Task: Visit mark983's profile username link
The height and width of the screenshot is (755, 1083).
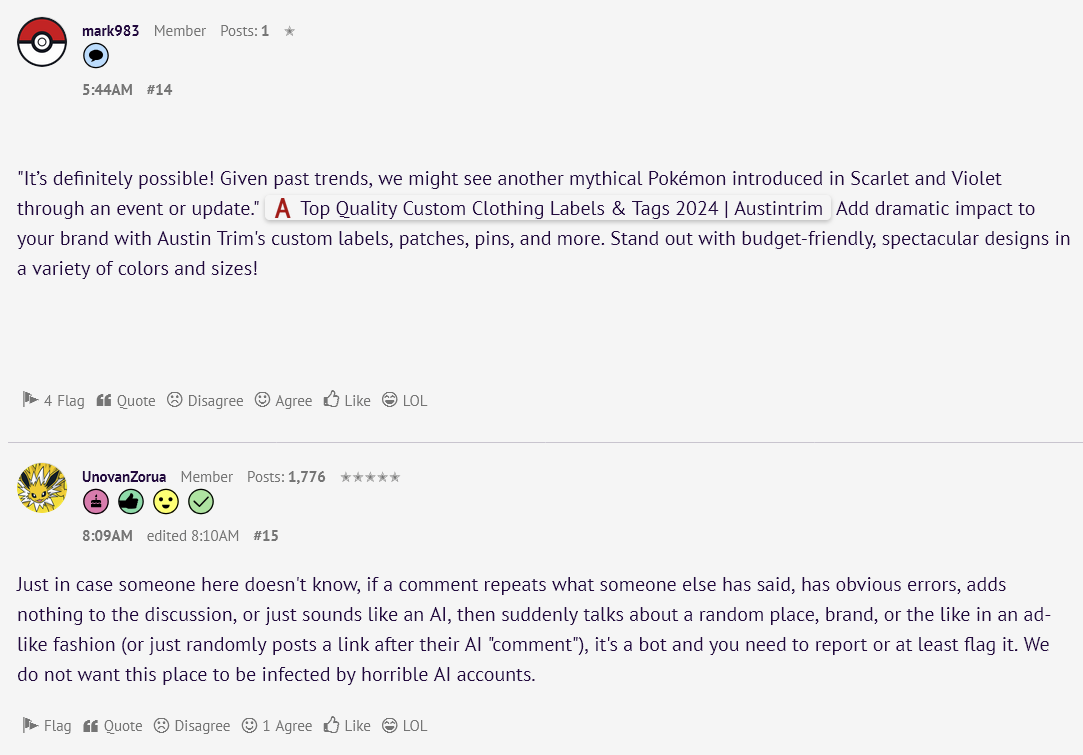Action: (111, 31)
